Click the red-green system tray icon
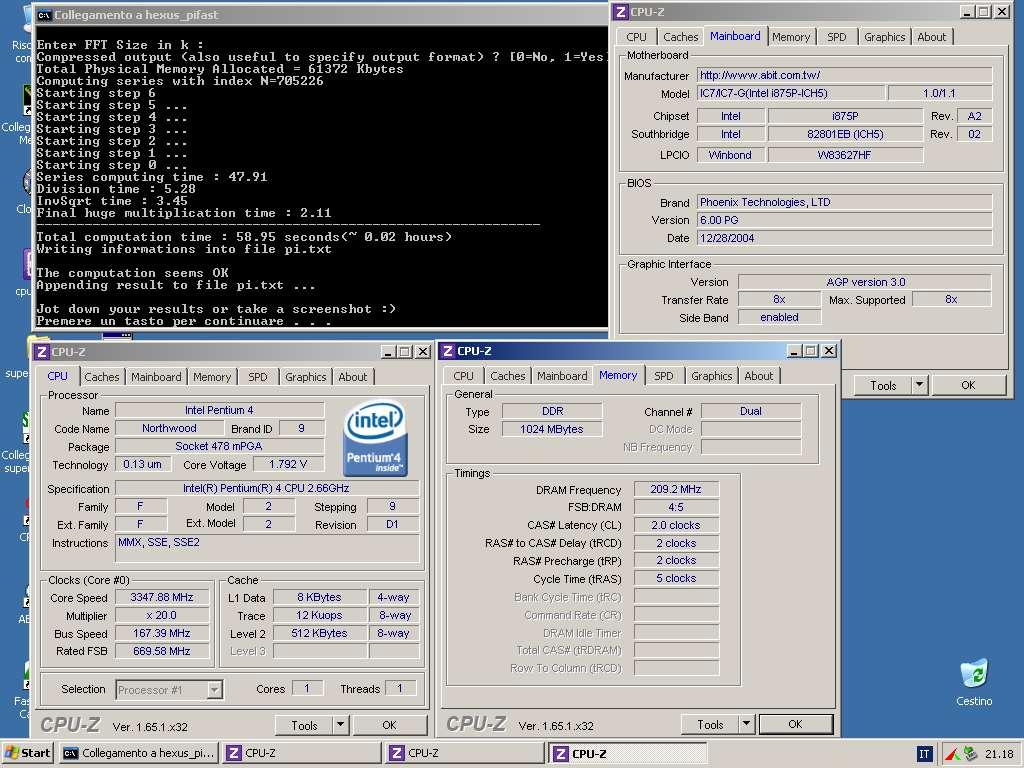The image size is (1024, 768). (953, 754)
